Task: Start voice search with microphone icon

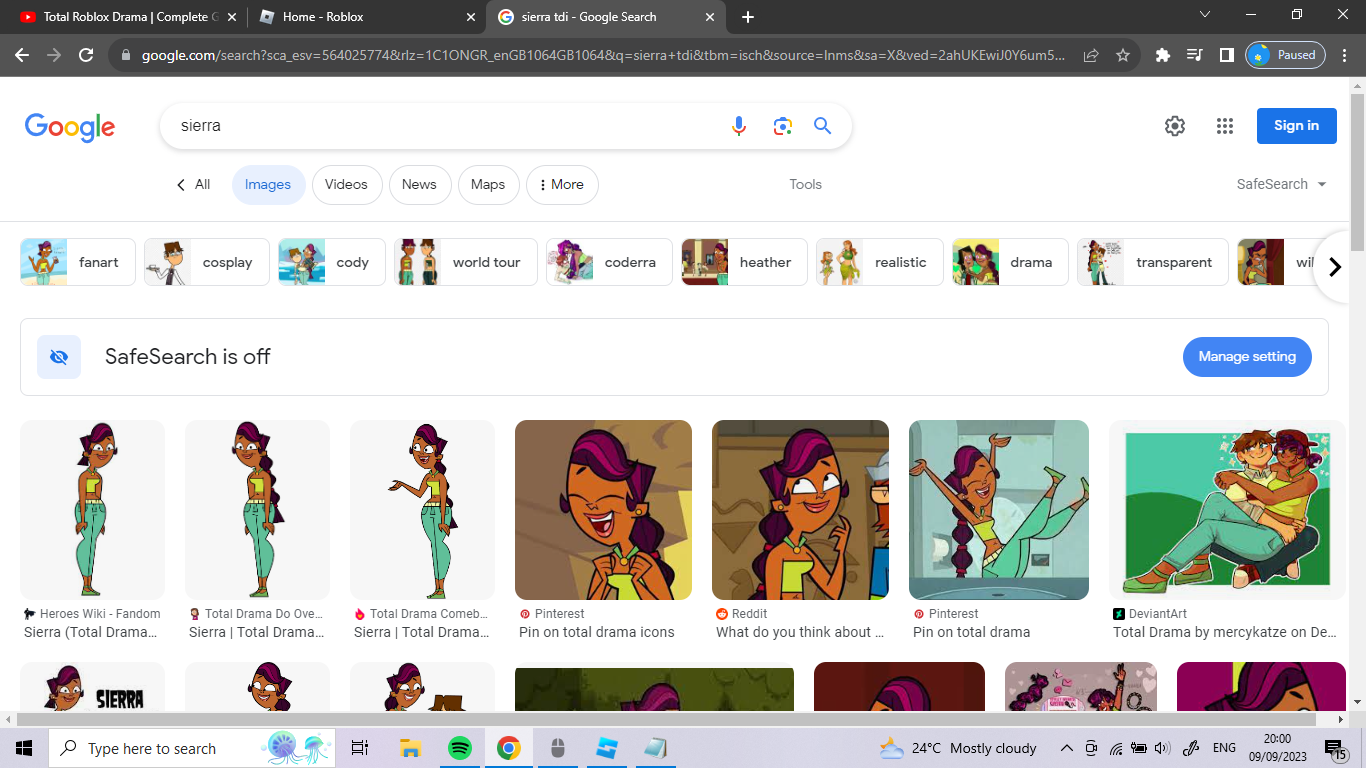Action: coord(739,126)
